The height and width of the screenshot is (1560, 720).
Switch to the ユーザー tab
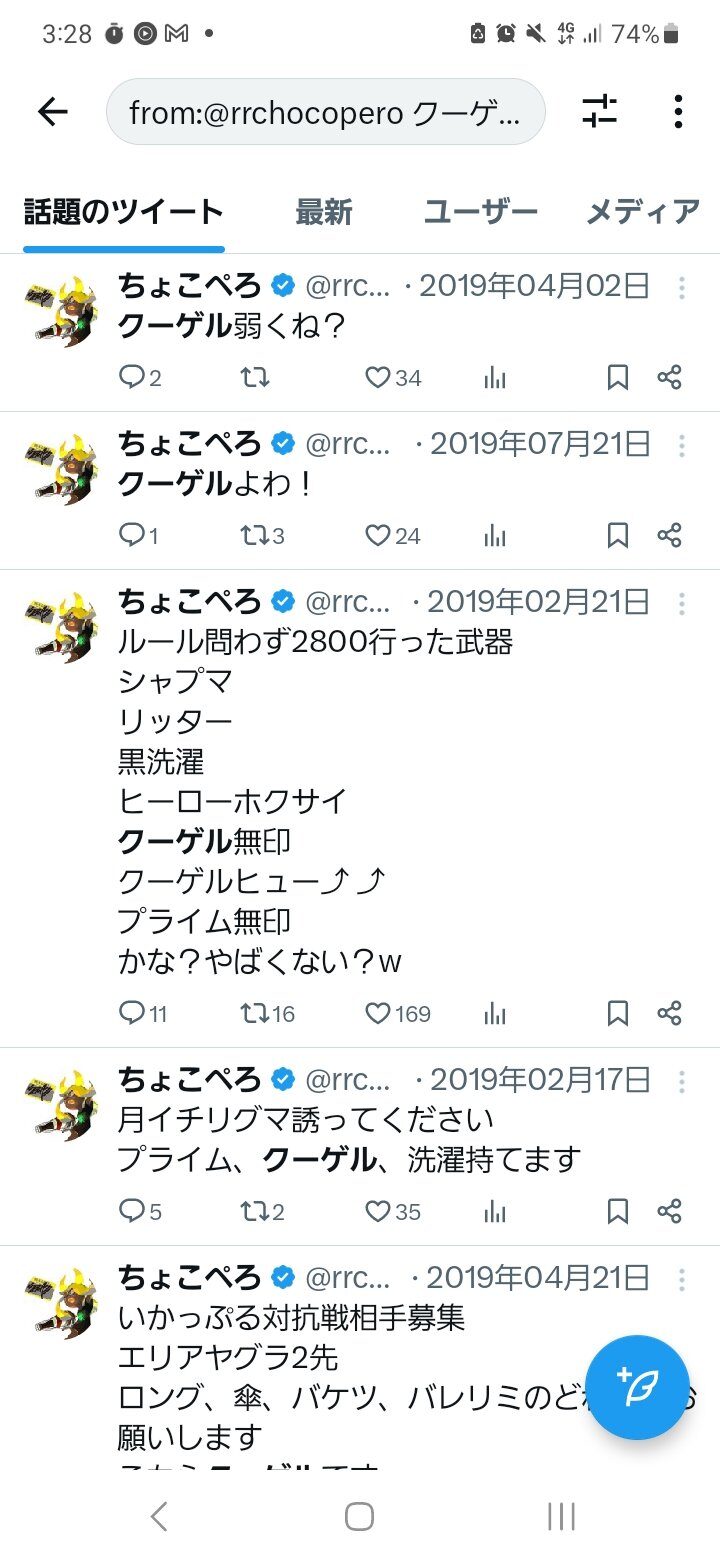point(481,212)
